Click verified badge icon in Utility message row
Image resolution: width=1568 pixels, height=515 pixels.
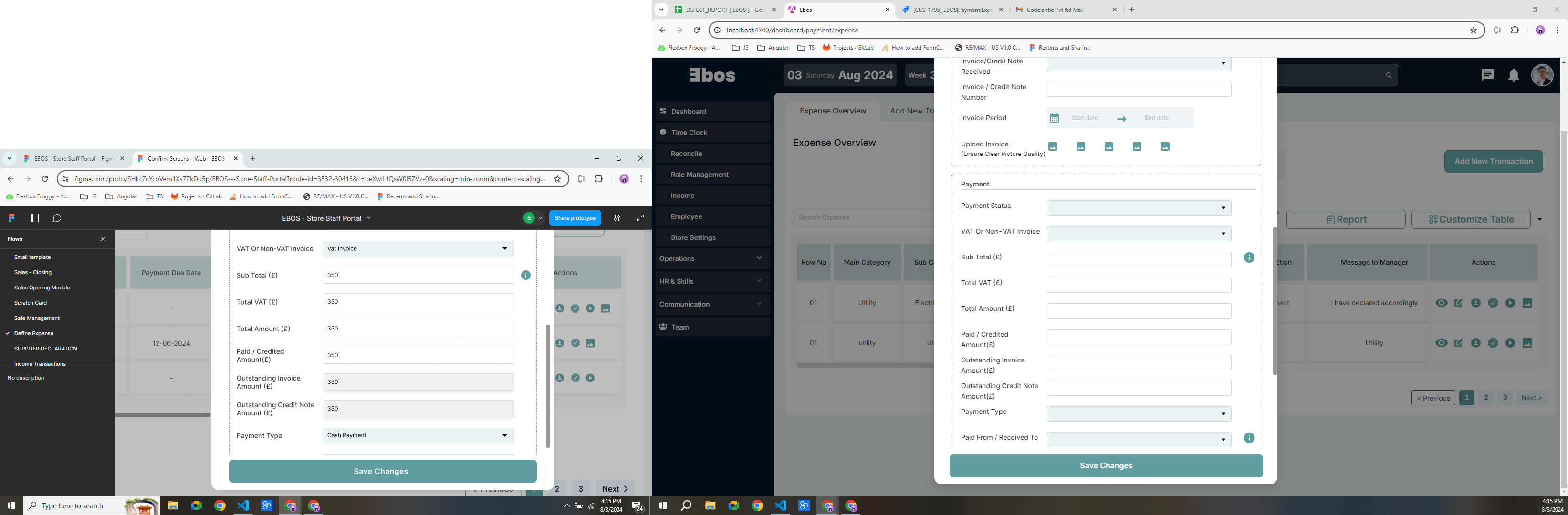pyautogui.click(x=1493, y=343)
